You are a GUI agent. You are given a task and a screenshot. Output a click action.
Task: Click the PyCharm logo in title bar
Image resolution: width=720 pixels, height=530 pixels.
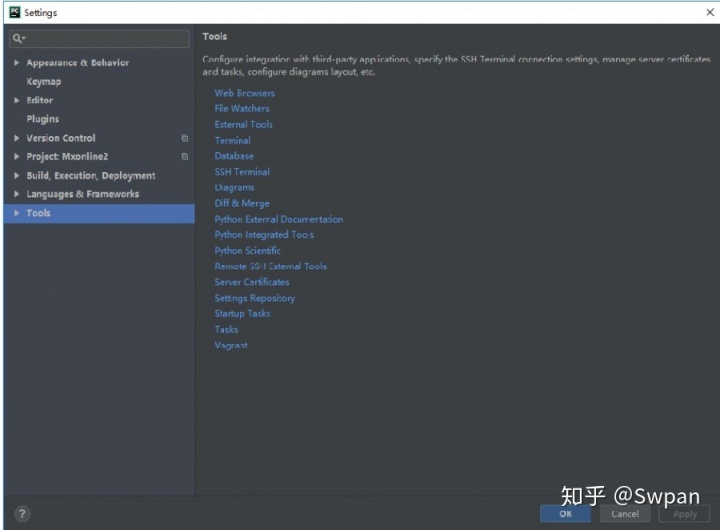click(x=14, y=12)
